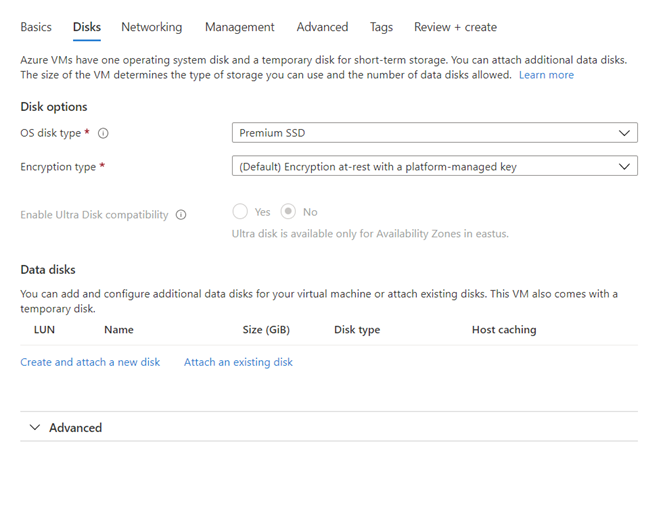Open the Tags tab

(x=381, y=27)
